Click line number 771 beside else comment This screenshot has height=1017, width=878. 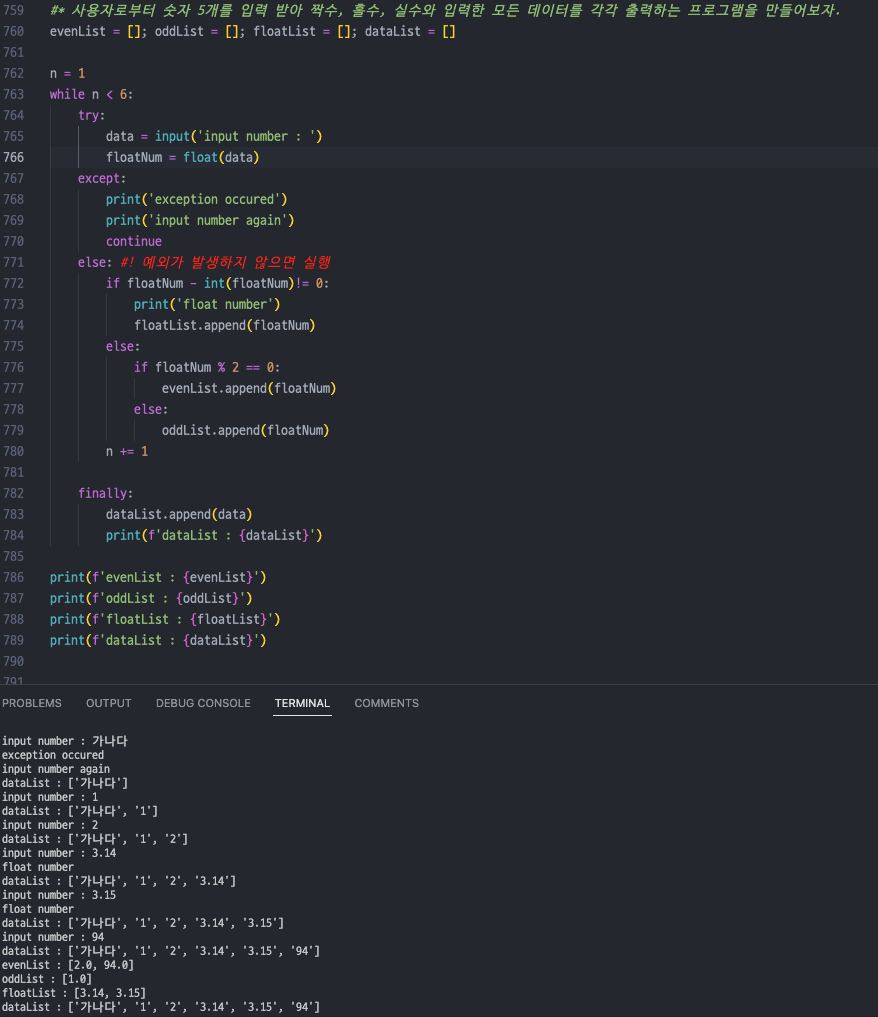pos(14,263)
